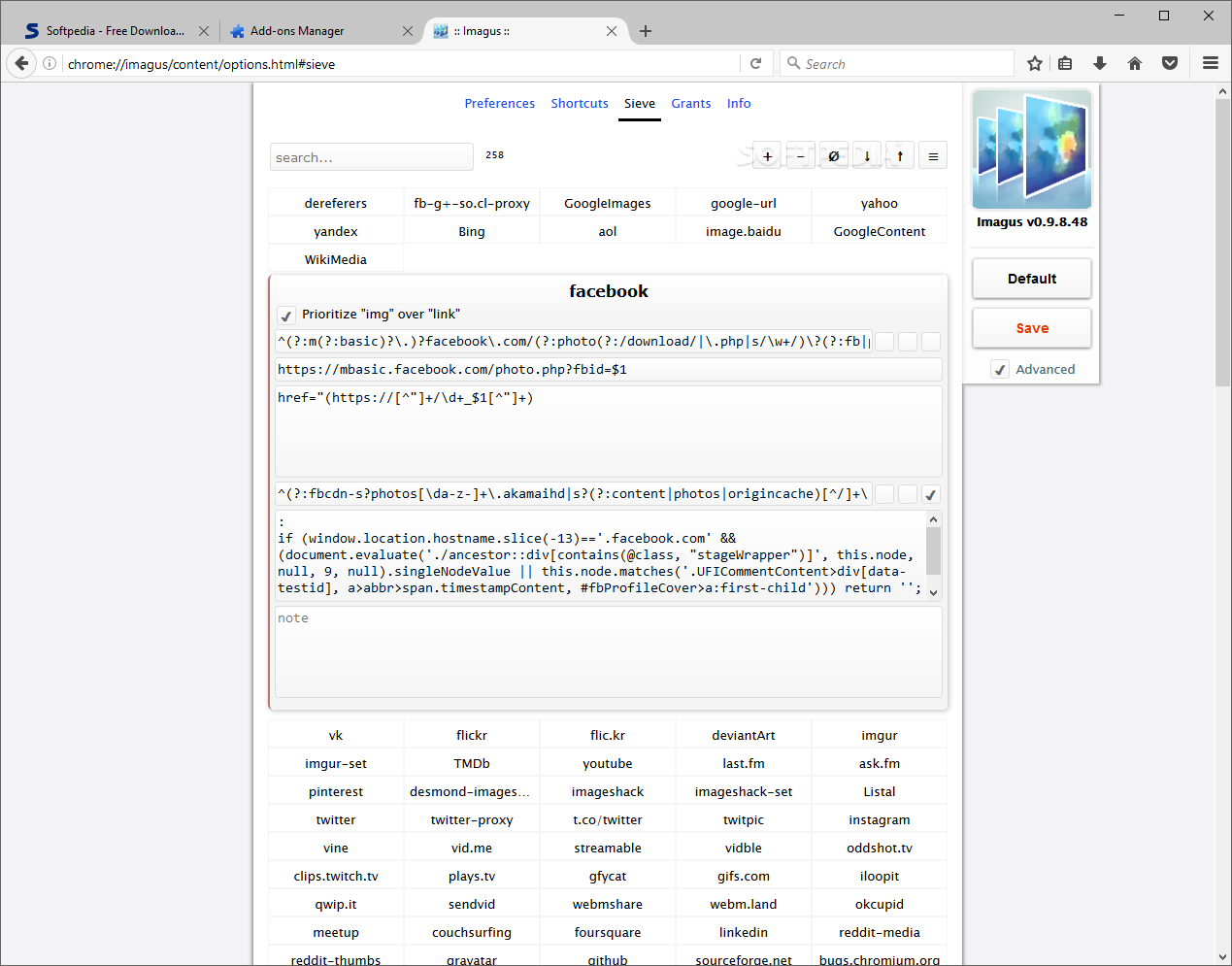1232x966 pixels.
Task: Click the note textarea of facebook rule
Action: (x=609, y=651)
